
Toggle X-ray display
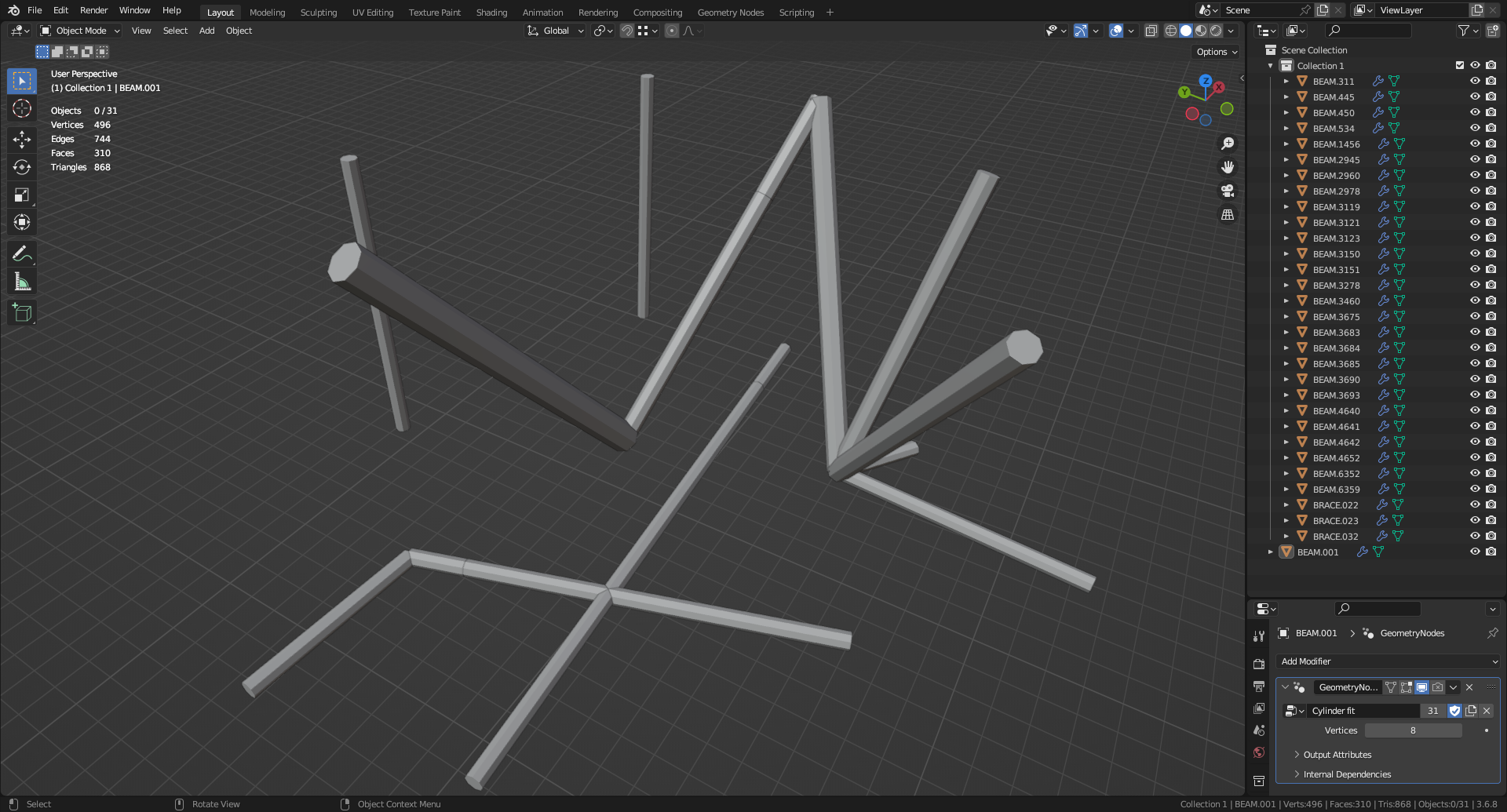(x=1151, y=31)
